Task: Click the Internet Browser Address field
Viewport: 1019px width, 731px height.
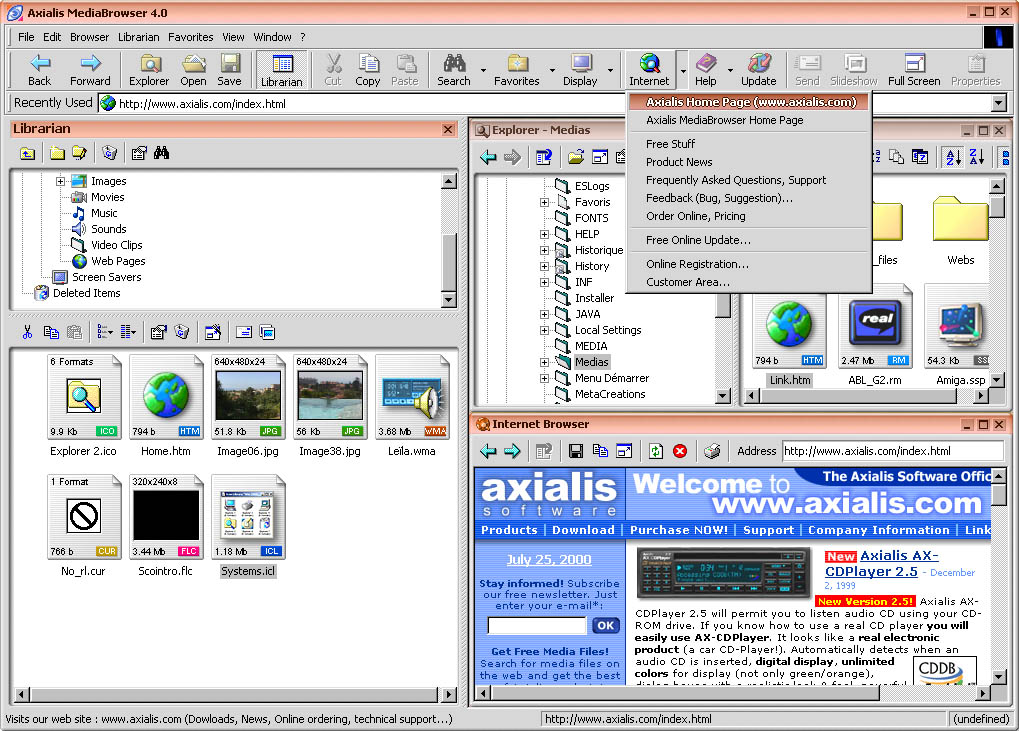Action: [x=892, y=451]
